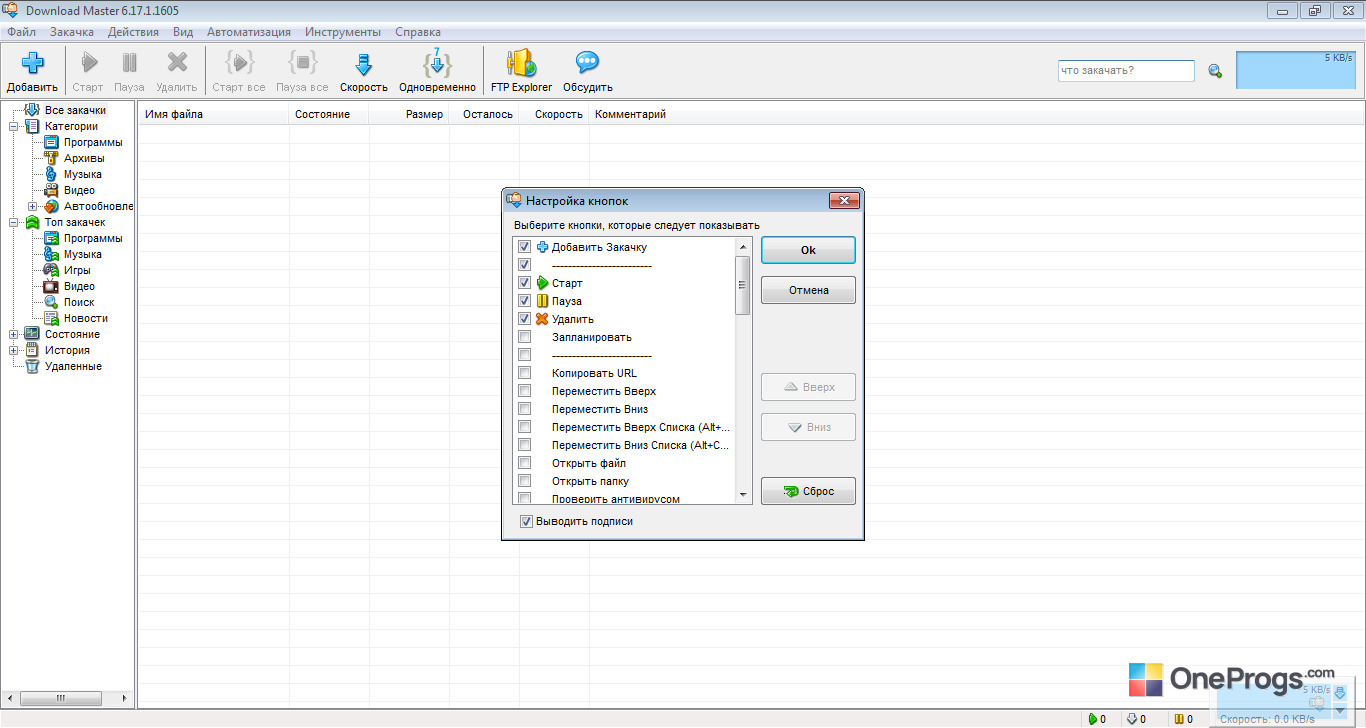Click the vertical scrollbar thumb in button list

click(743, 286)
